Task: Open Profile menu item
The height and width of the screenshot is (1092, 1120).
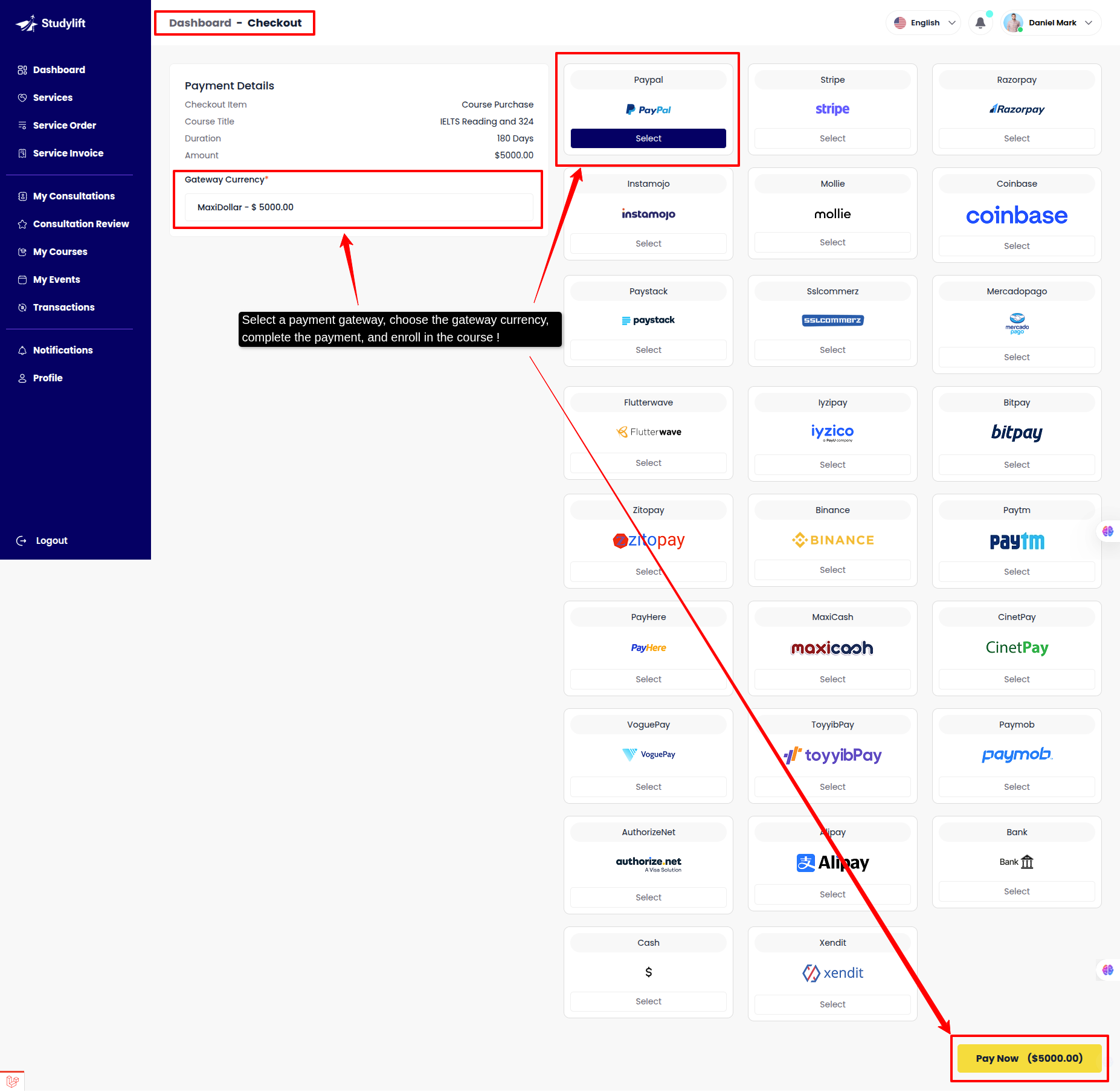Action: pos(48,378)
